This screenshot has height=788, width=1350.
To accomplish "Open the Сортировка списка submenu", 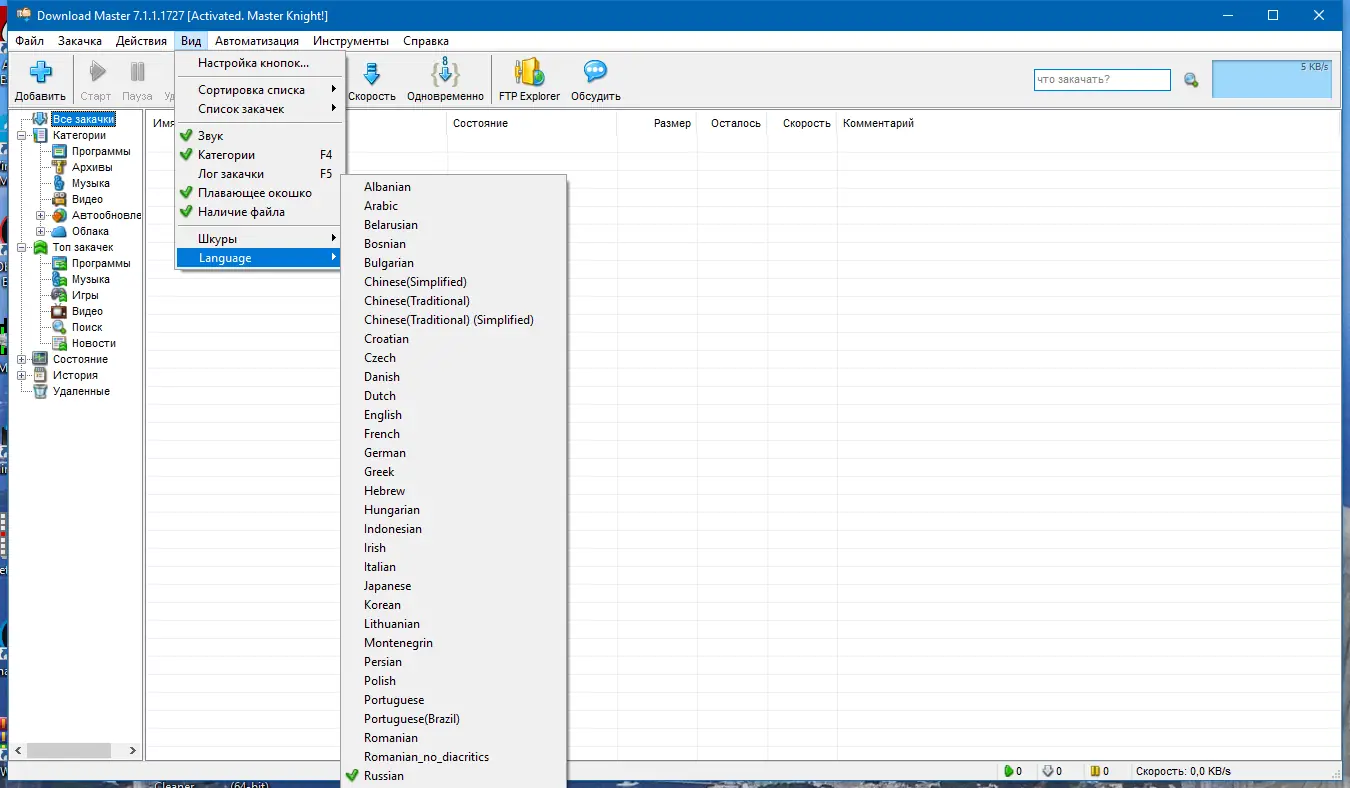I will point(260,90).
